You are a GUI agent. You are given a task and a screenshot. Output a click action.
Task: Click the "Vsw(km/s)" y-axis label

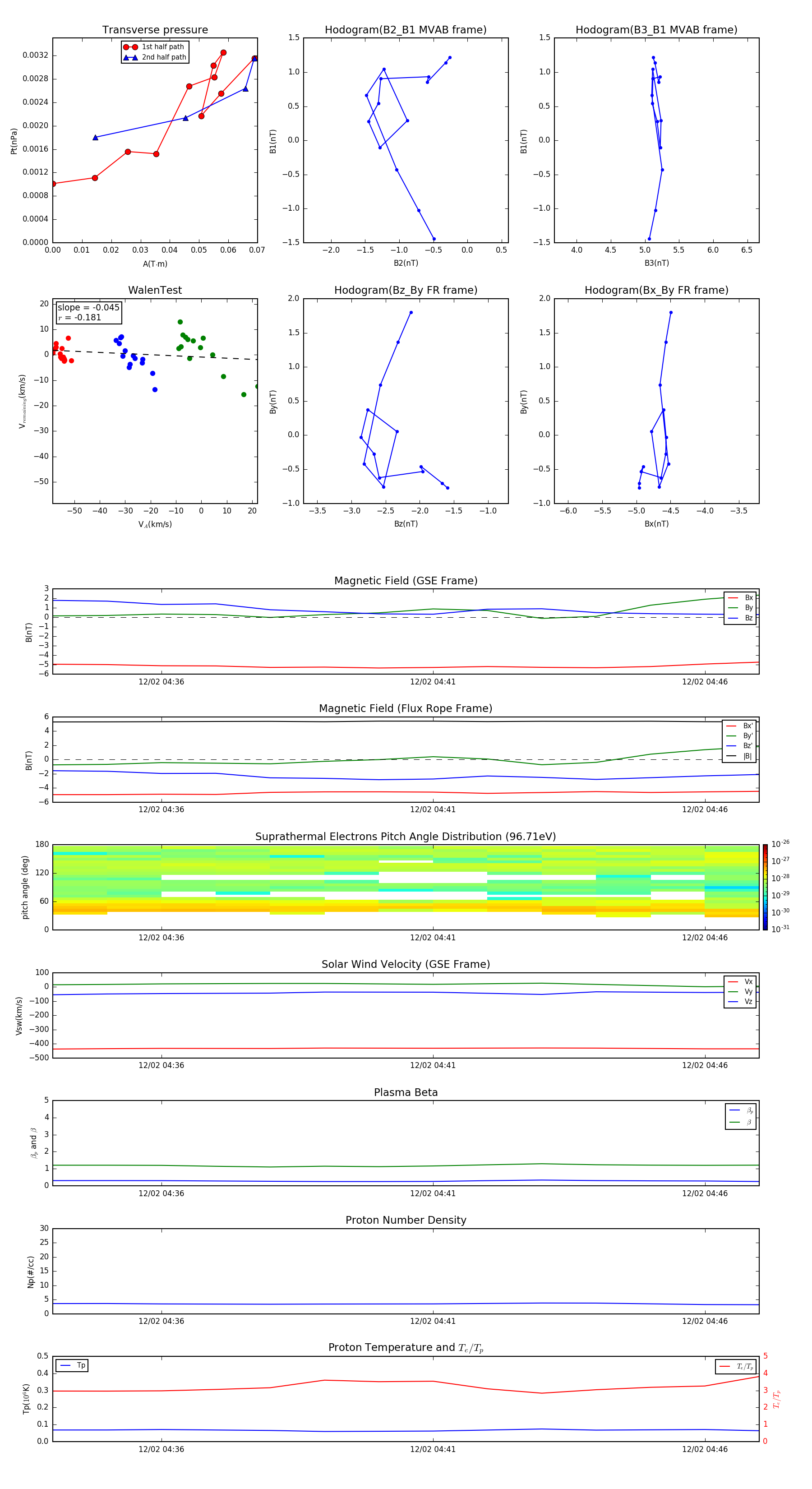pyautogui.click(x=19, y=1016)
